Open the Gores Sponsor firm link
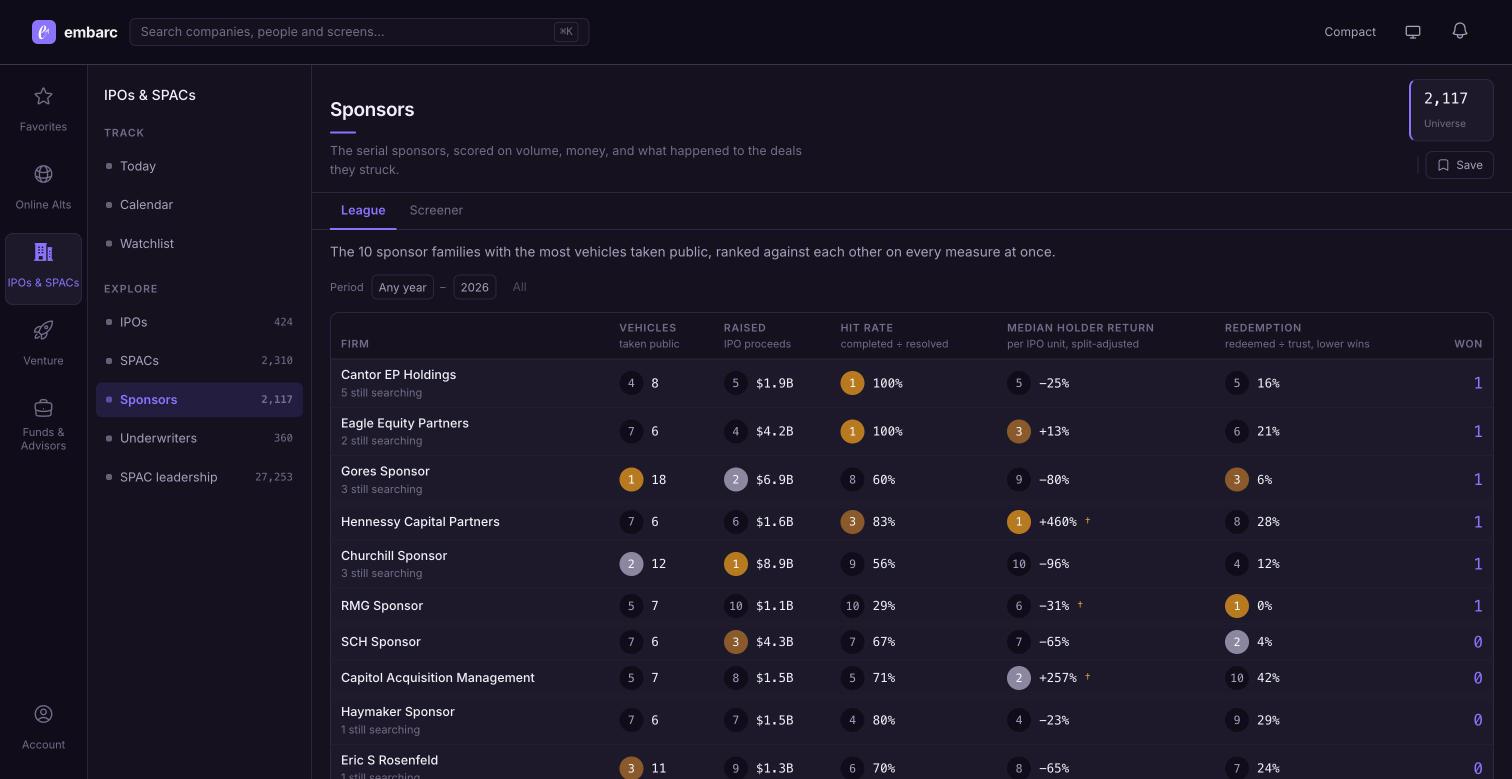The image size is (1512, 779). 385,471
